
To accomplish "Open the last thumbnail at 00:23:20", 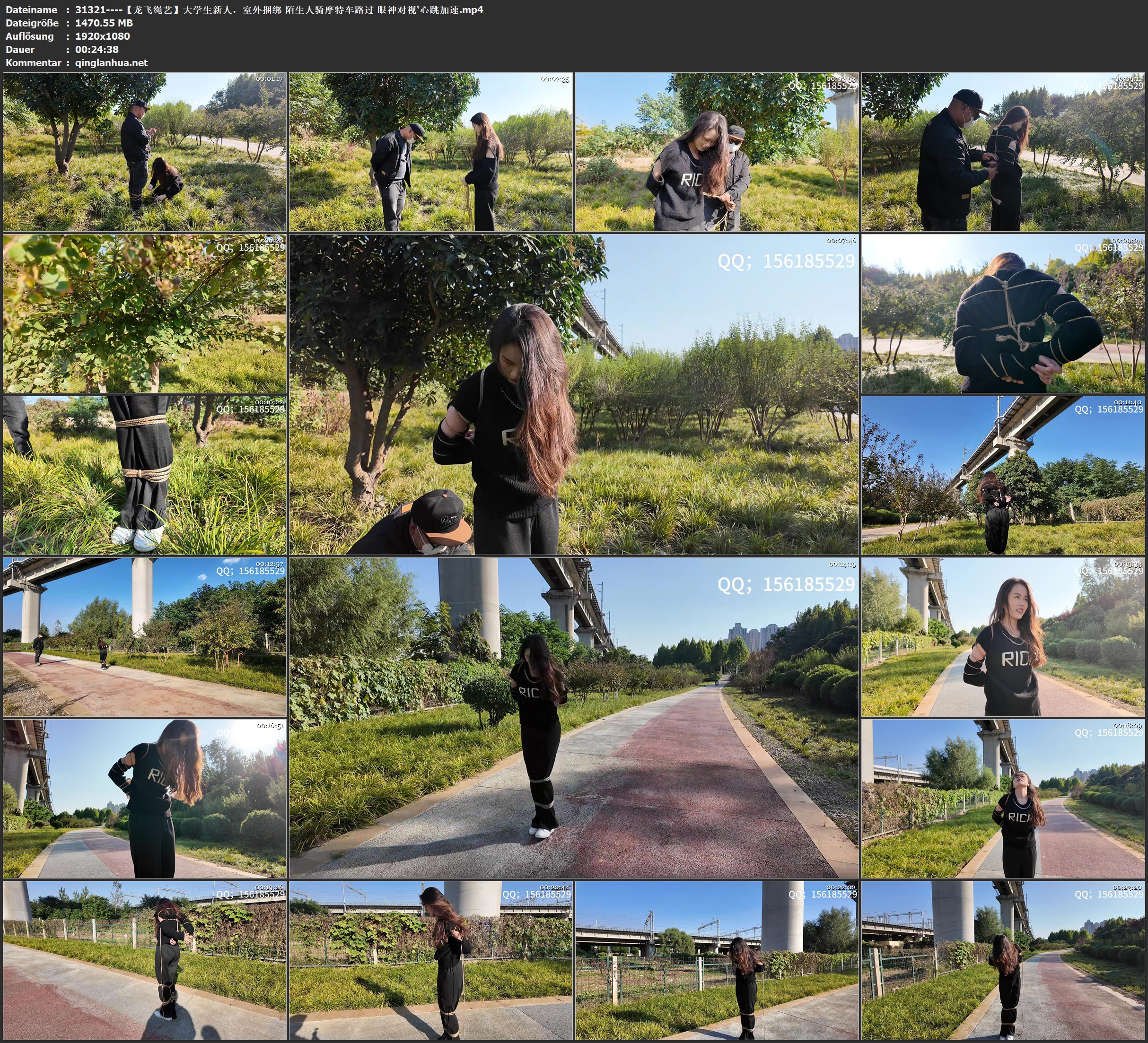I will 1003,960.
